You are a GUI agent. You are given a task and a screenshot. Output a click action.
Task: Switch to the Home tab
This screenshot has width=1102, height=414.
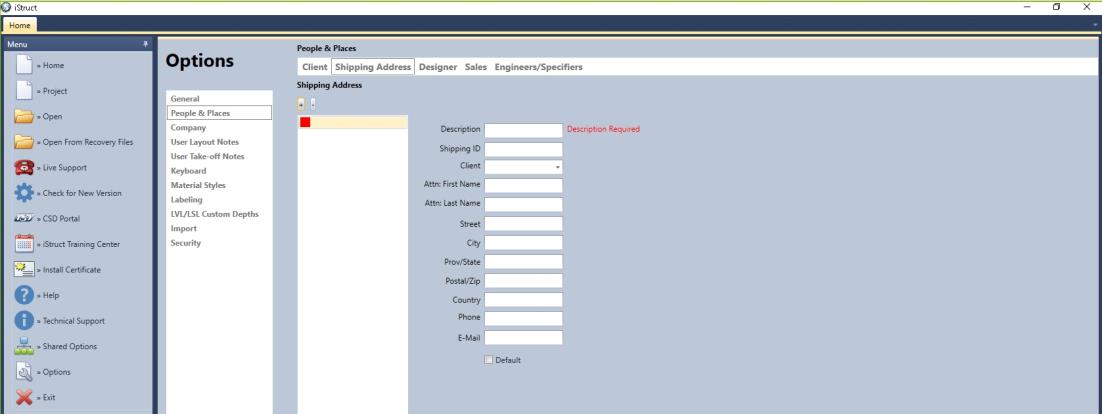(x=20, y=25)
